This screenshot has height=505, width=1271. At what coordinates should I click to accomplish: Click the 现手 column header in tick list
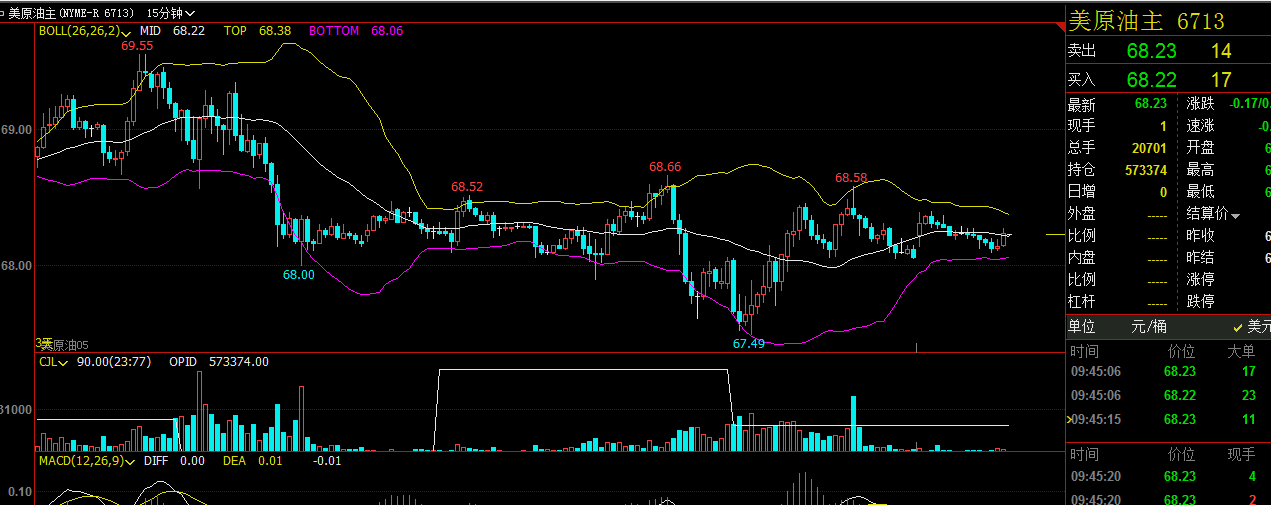click(1241, 454)
